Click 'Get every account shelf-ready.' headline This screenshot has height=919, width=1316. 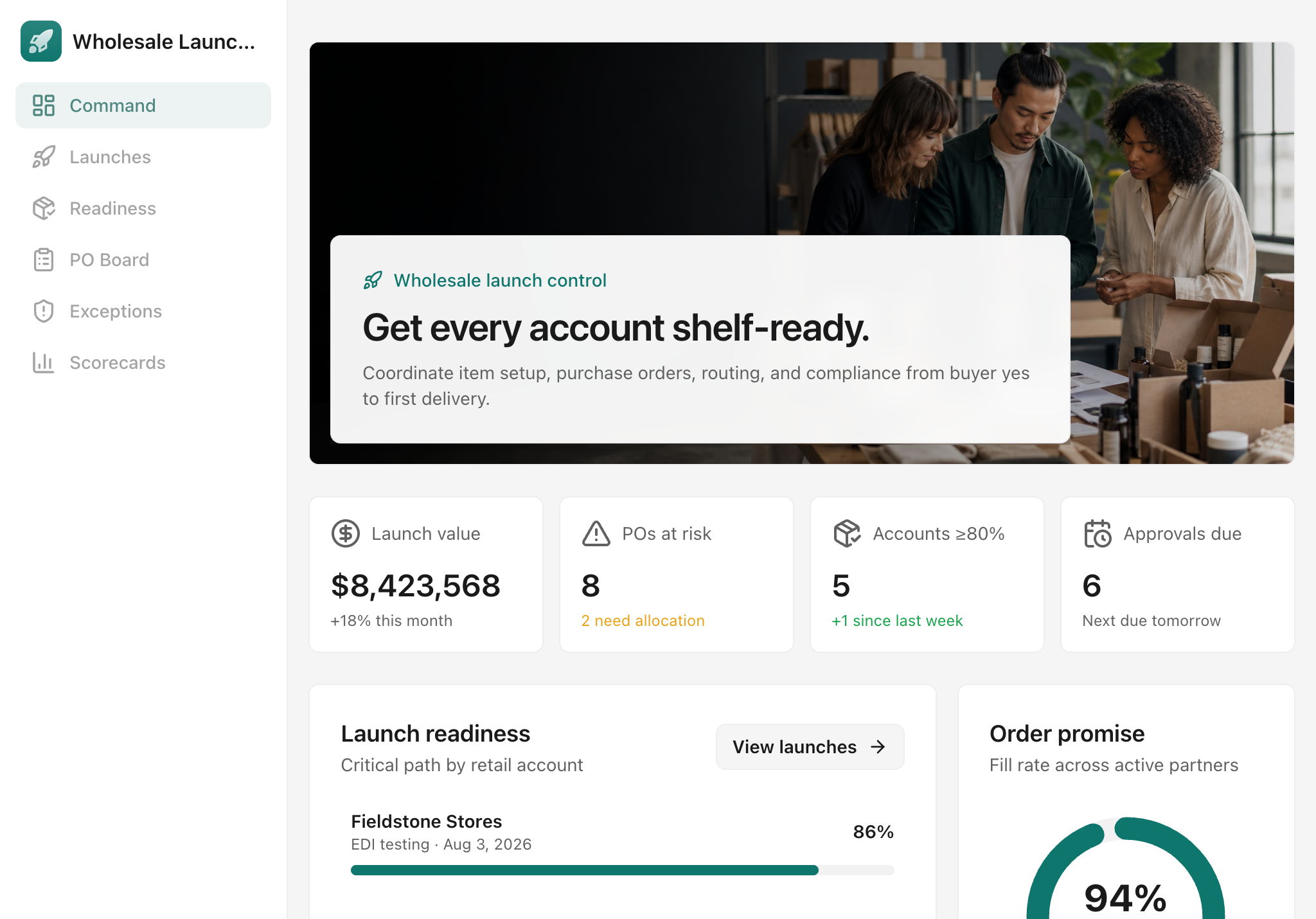click(x=616, y=328)
